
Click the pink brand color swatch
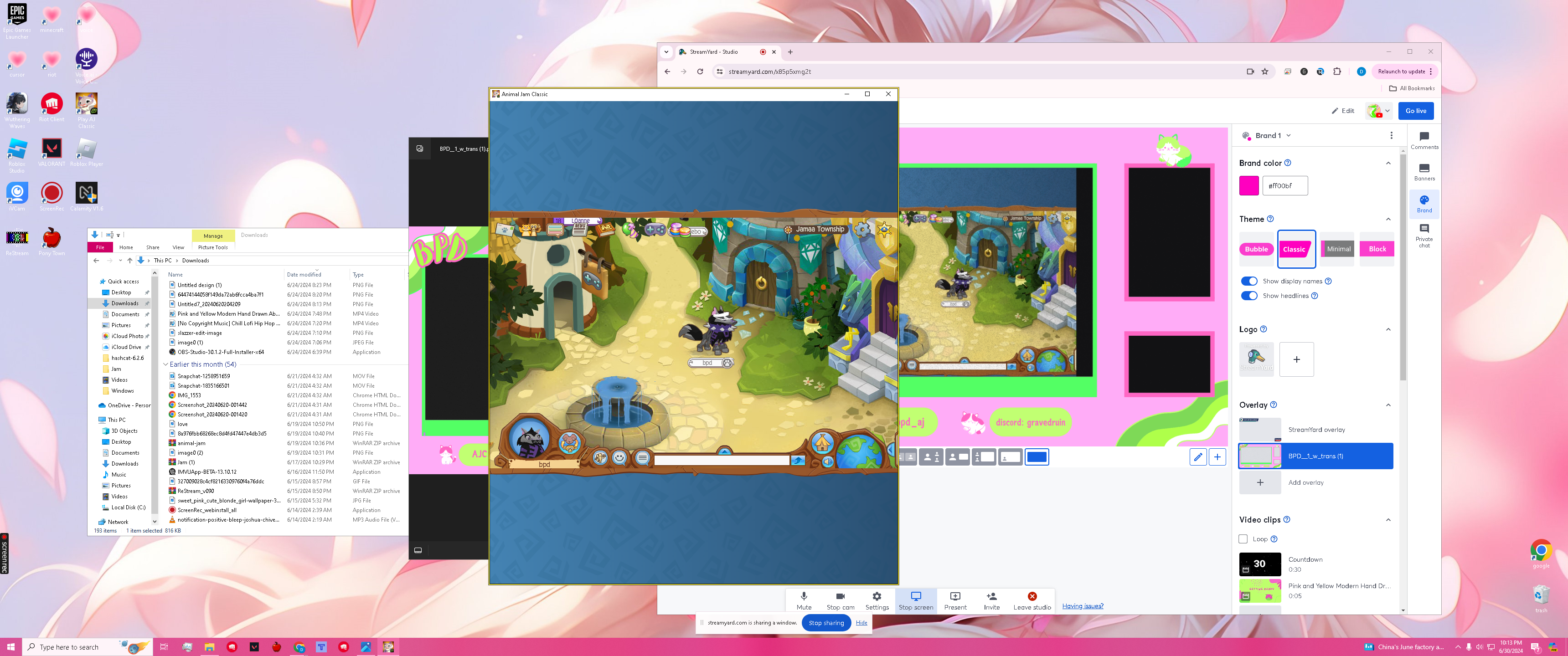point(1248,185)
